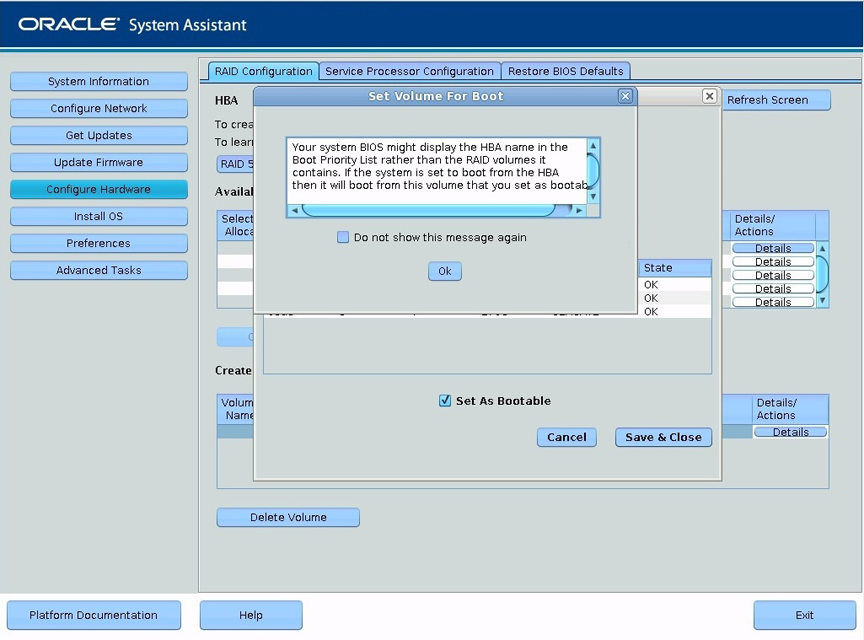The height and width of the screenshot is (640, 864).
Task: Click message box right scroll arrow
Action: click(579, 211)
